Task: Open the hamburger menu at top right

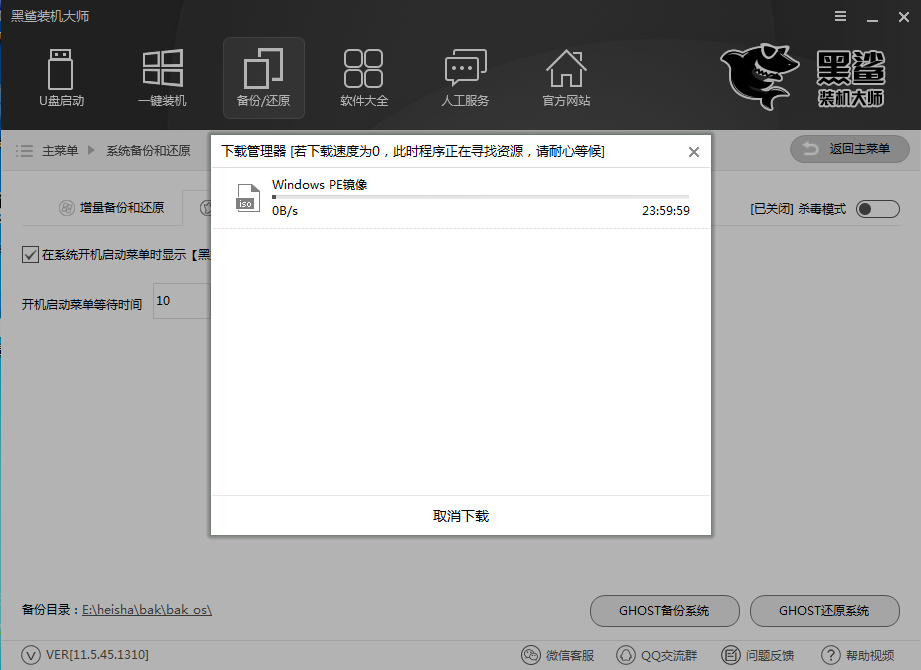Action: click(838, 16)
